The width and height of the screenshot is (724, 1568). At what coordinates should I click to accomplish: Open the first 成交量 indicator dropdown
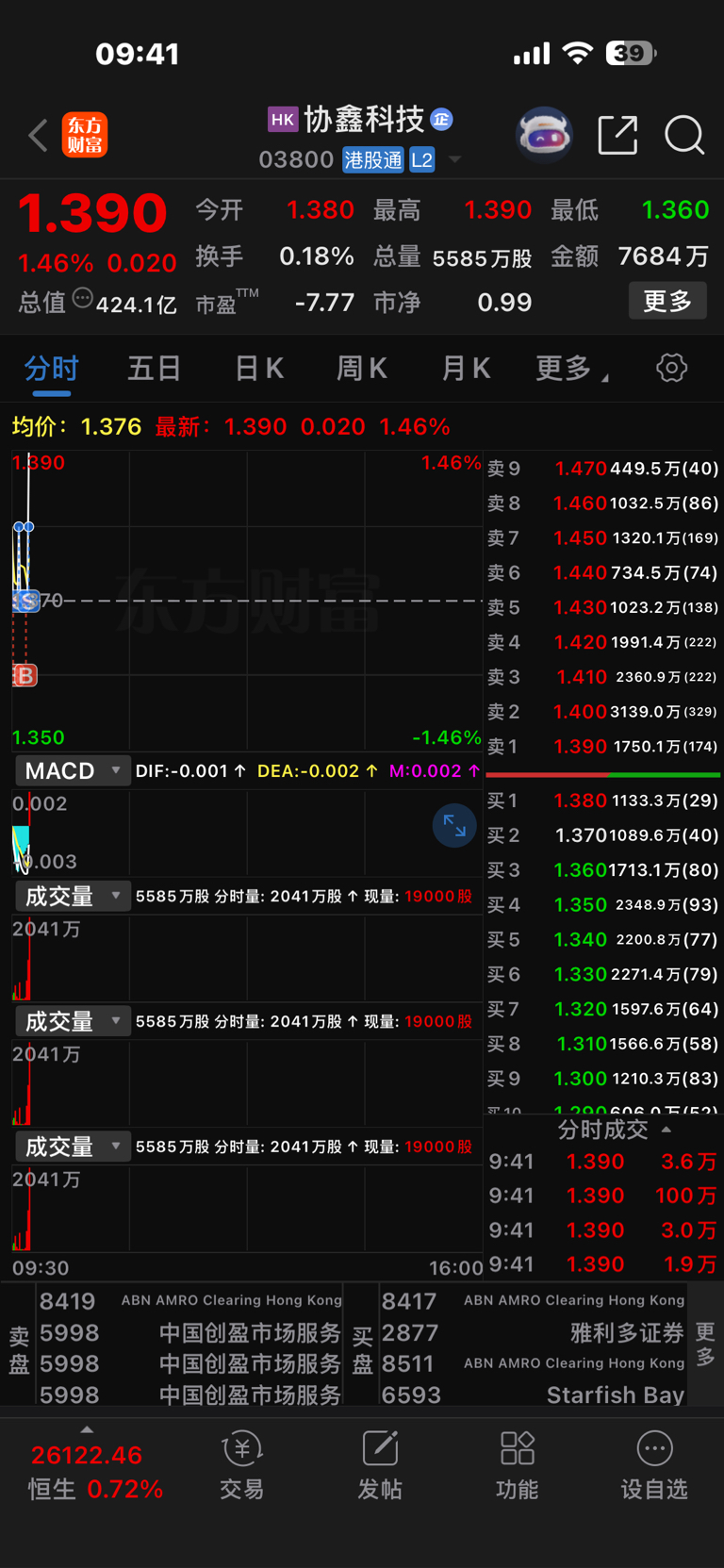(73, 896)
